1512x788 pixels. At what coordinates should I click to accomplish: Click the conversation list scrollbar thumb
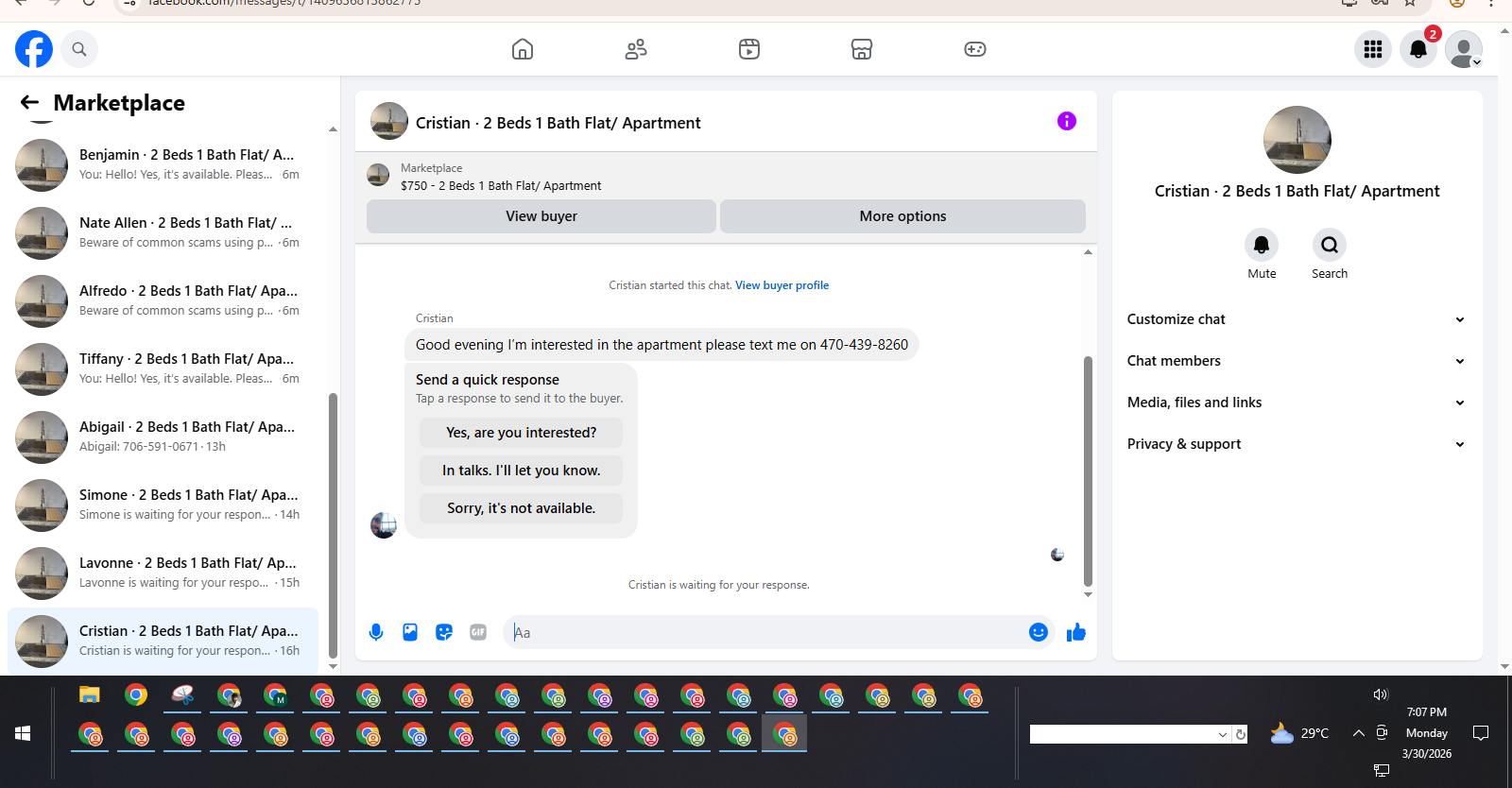333,524
